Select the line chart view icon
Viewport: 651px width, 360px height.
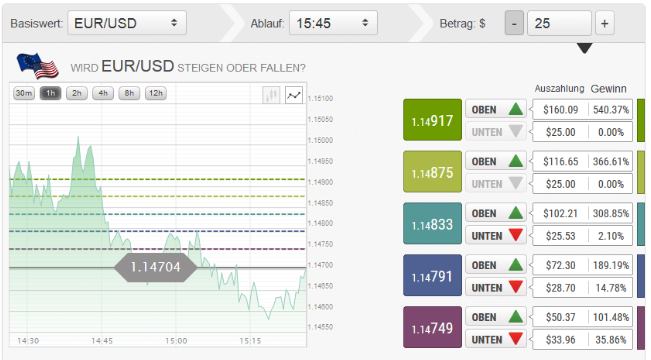[x=294, y=95]
